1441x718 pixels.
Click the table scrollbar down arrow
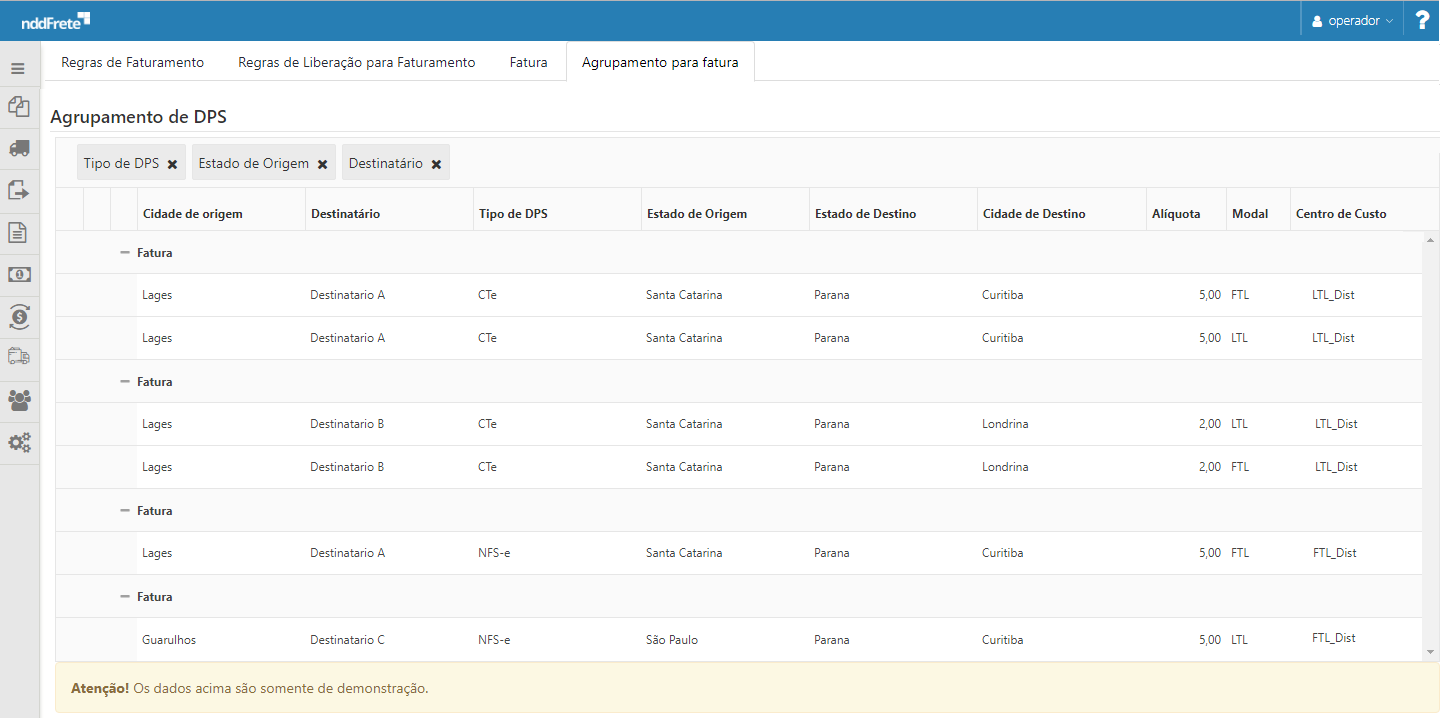[x=1429, y=652]
